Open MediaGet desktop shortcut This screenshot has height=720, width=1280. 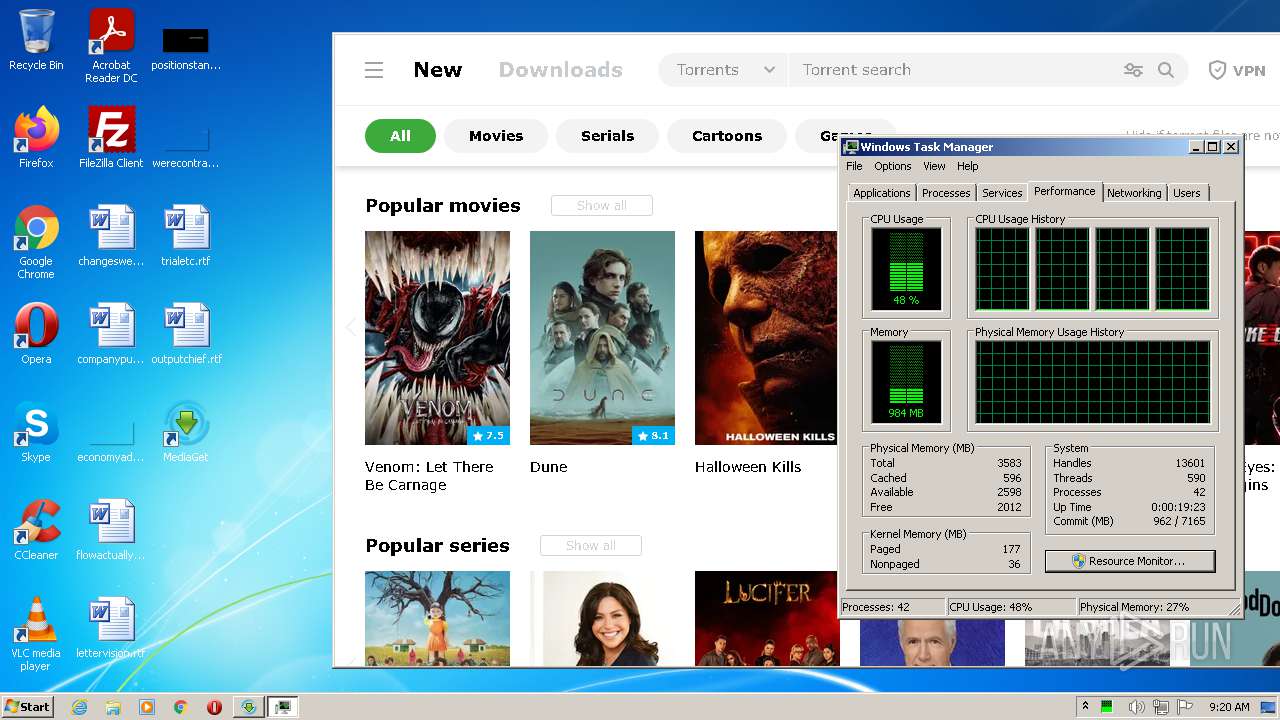(x=186, y=432)
